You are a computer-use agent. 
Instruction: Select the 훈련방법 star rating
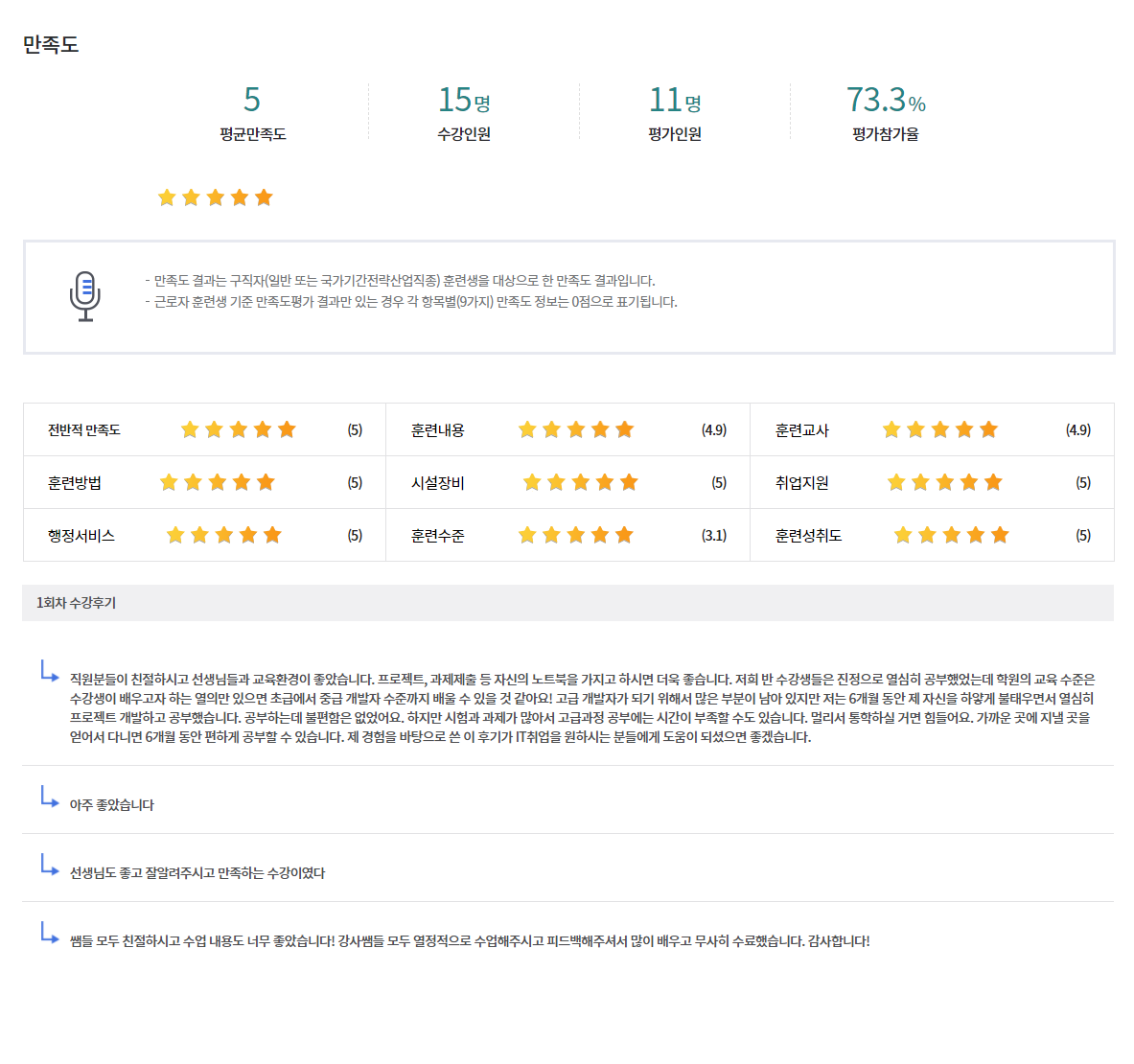click(218, 482)
